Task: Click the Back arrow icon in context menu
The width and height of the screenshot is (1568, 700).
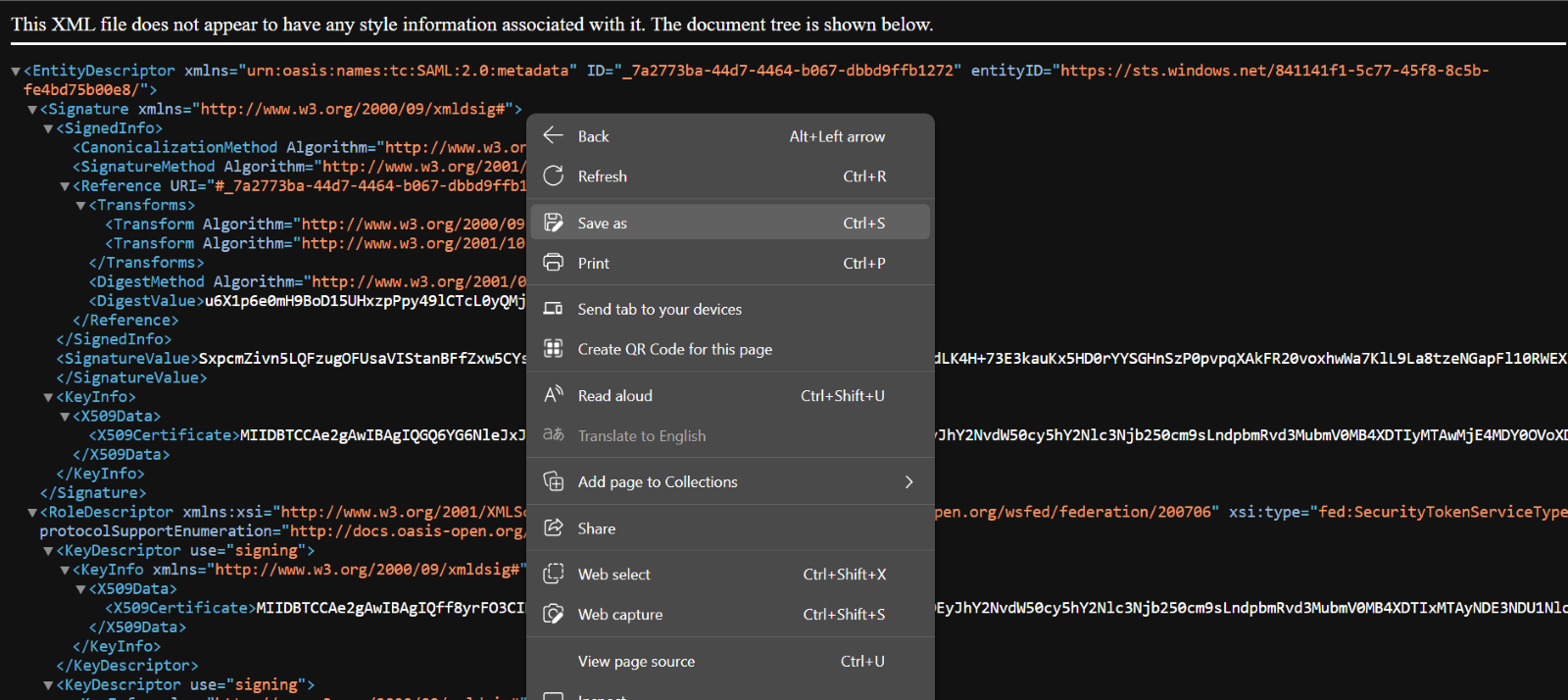Action: coord(553,135)
